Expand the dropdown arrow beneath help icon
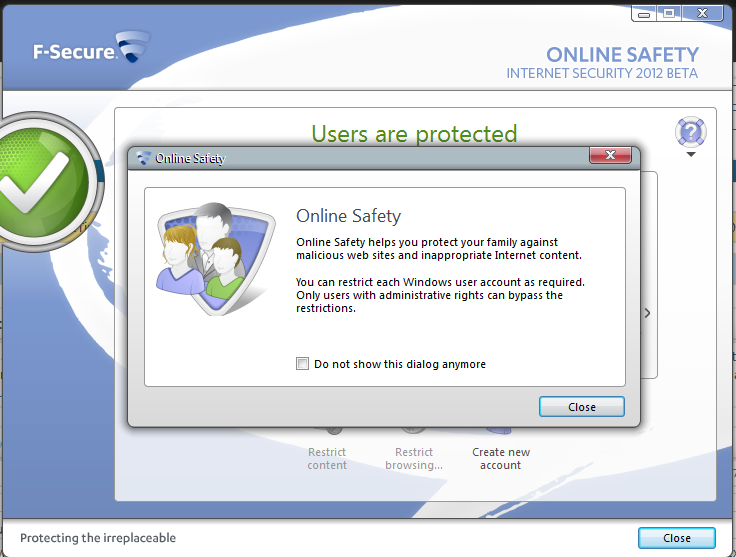Screen dimensions: 736x557 click(690, 154)
